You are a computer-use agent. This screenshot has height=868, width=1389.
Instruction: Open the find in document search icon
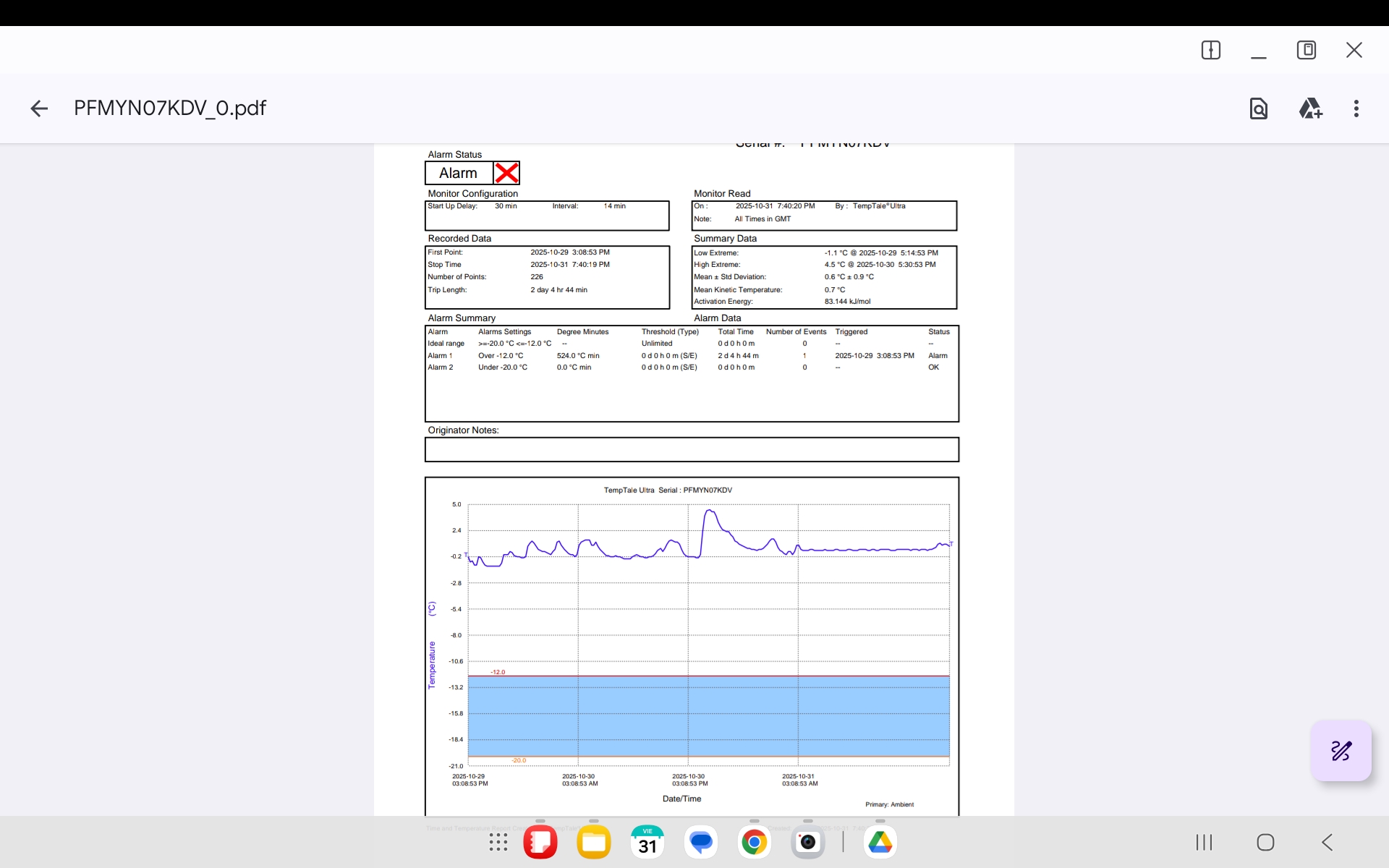point(1258,109)
